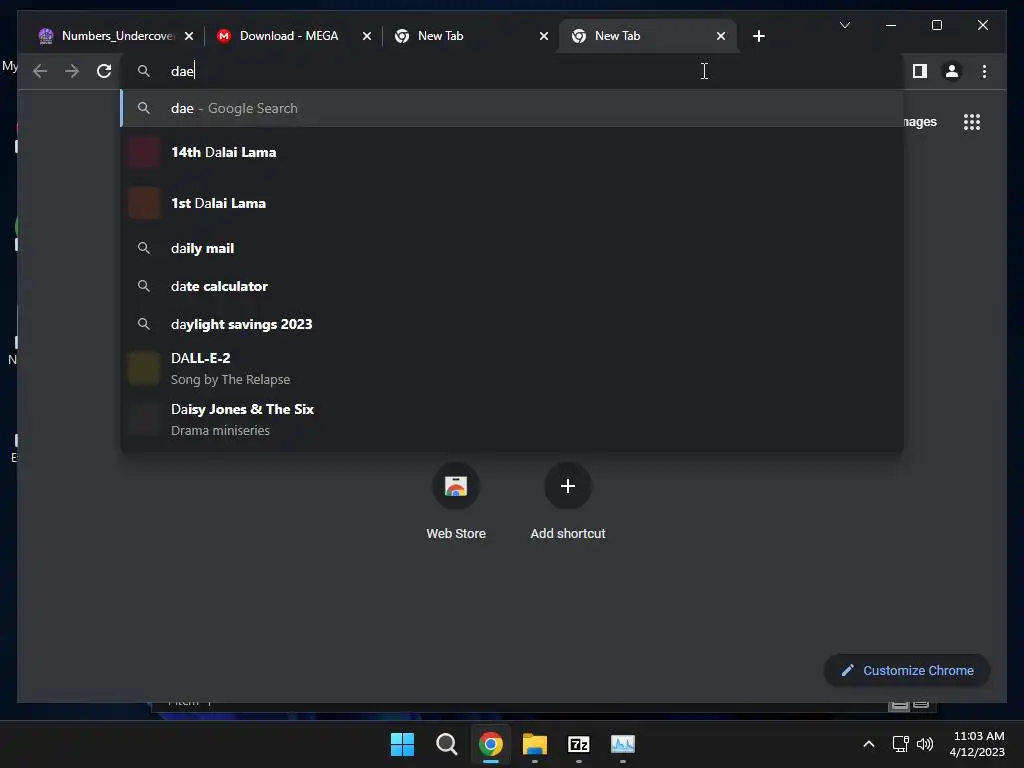Close the first New Tab tab
Screen dimensions: 1024x768
[x=543, y=36]
